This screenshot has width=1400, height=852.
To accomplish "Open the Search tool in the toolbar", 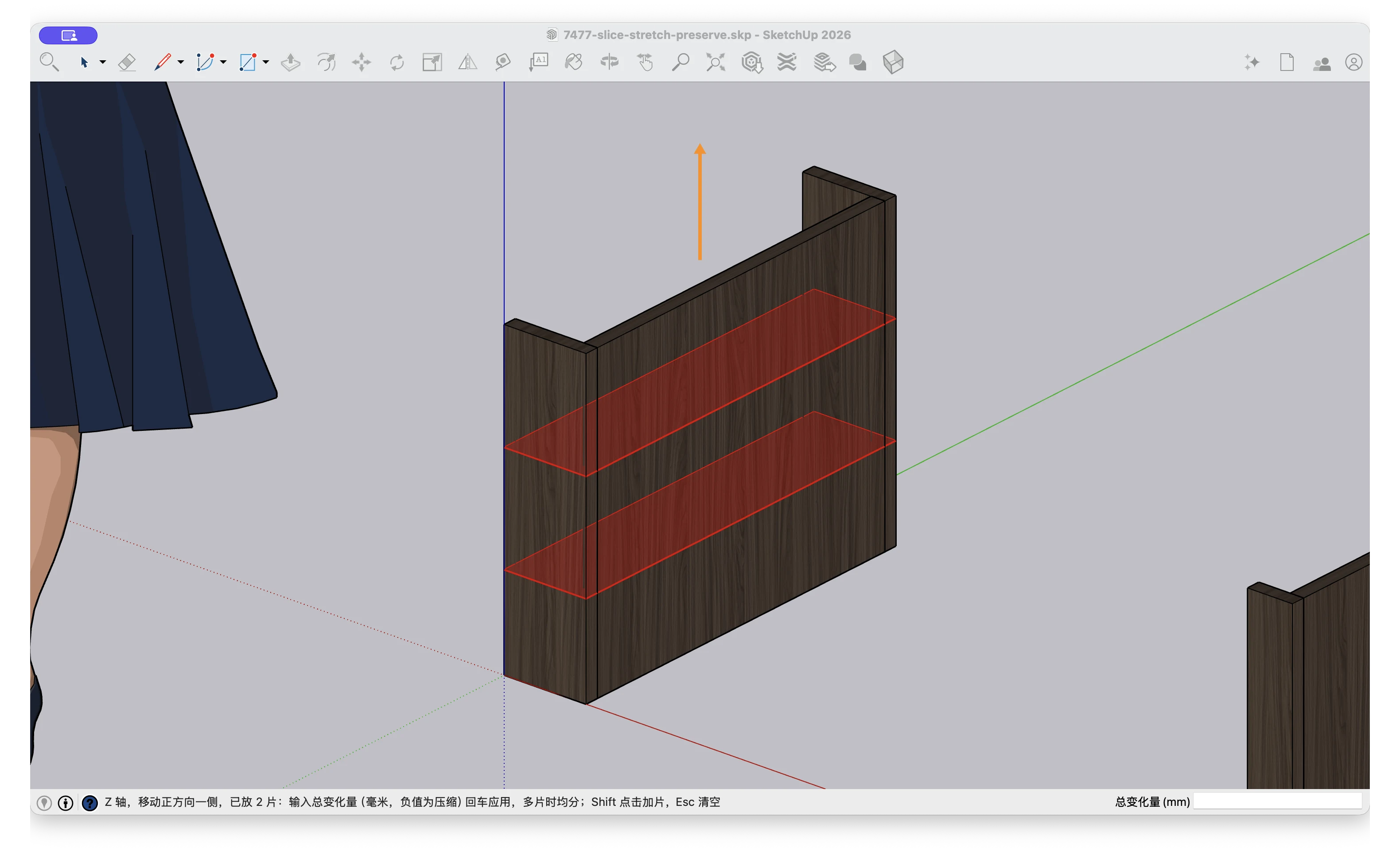I will [50, 62].
